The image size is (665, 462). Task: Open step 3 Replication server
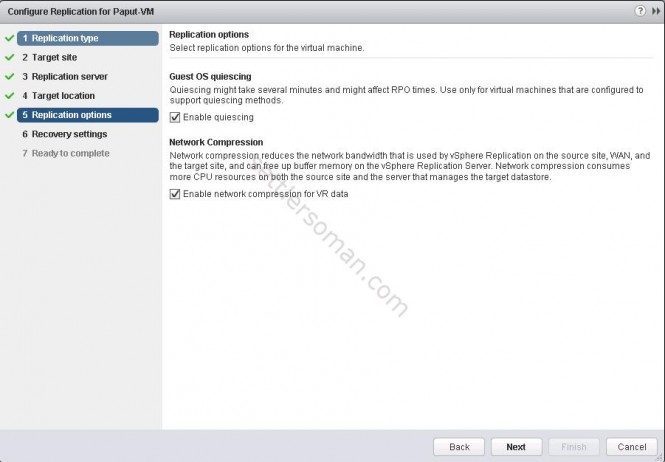pyautogui.click(x=69, y=76)
